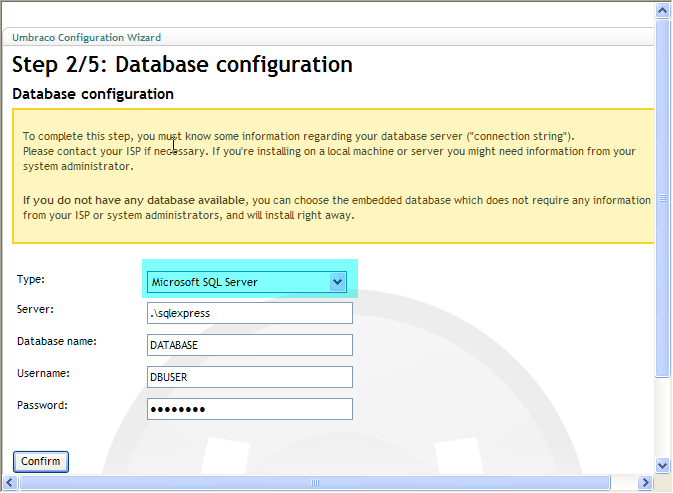Click the 'To complete this step' sentence

click(299, 136)
